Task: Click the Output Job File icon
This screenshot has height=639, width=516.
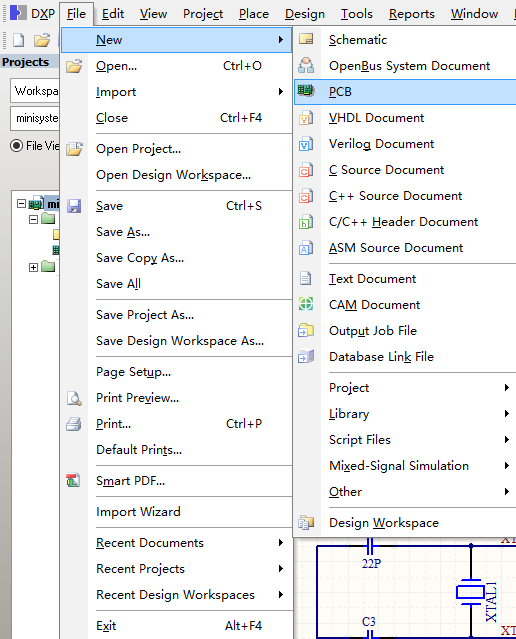Action: (306, 331)
